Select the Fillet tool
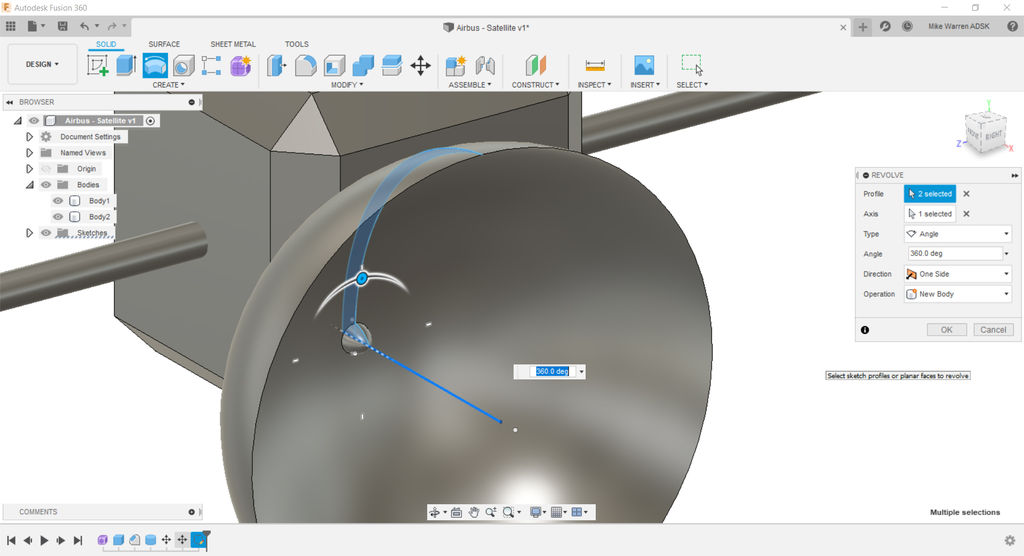1024x556 pixels. coord(306,65)
